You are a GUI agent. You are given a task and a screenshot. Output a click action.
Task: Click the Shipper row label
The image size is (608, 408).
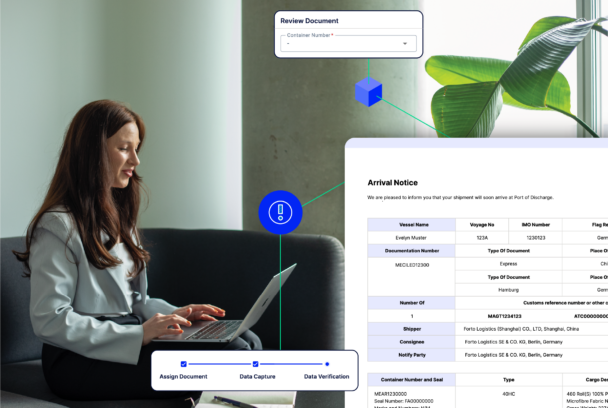[413, 328]
